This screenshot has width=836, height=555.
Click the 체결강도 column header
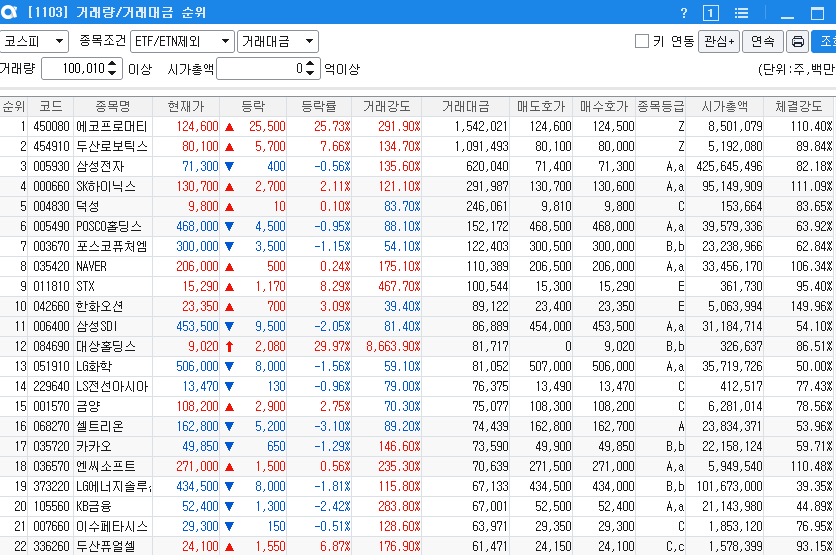798,107
